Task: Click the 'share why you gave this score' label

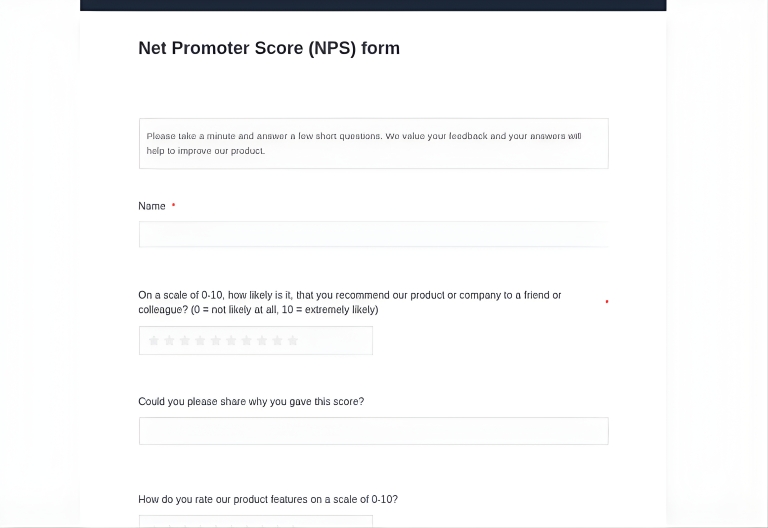Action: click(x=251, y=402)
